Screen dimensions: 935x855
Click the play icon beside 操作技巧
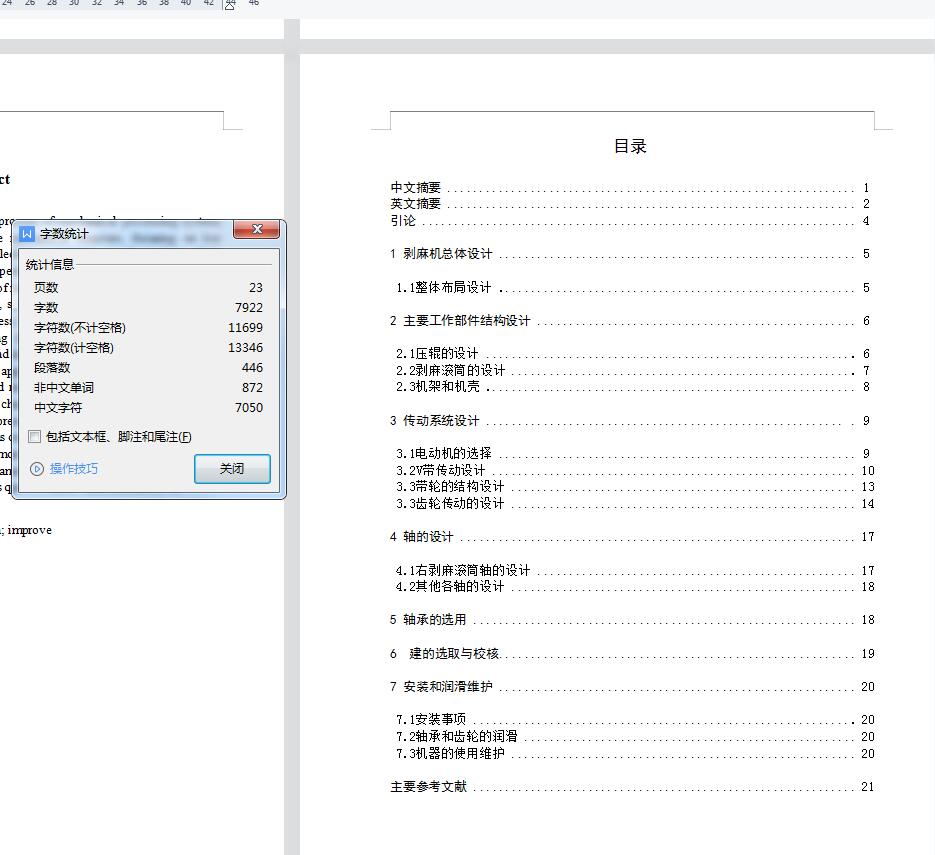37,469
